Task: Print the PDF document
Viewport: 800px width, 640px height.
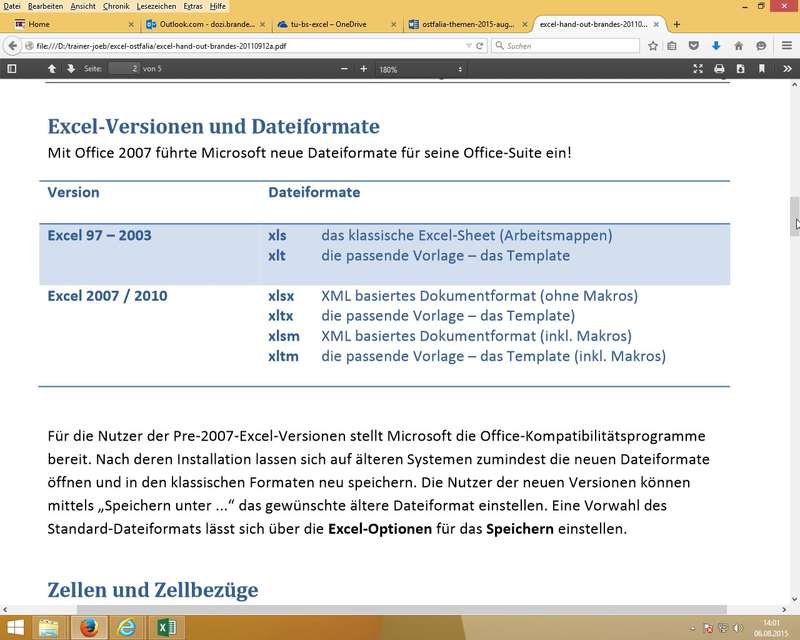Action: click(x=719, y=69)
